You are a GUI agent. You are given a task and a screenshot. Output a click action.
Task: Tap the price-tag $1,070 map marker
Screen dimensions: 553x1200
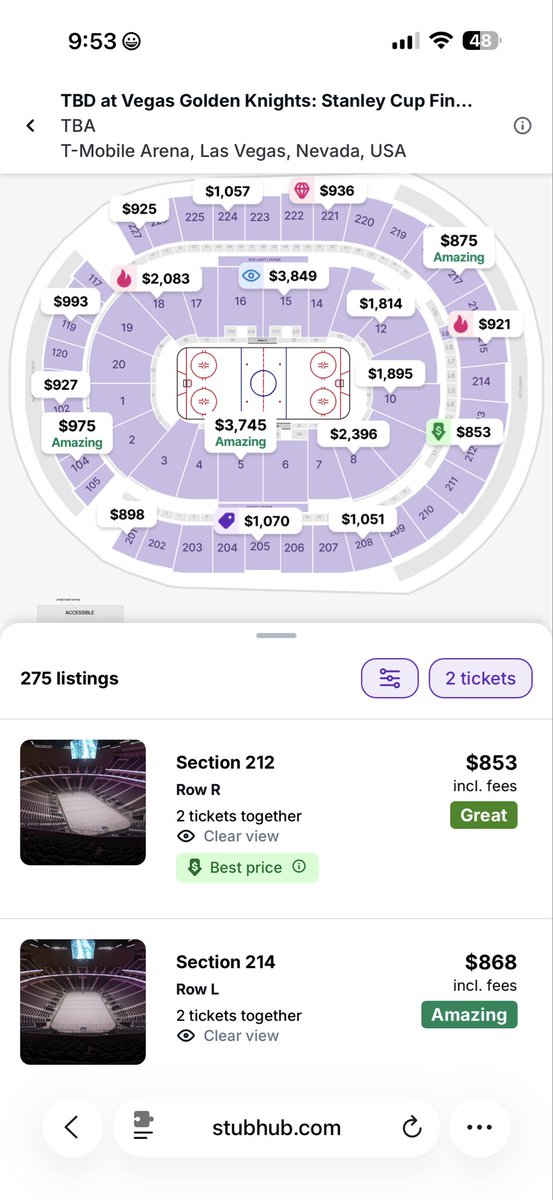point(255,521)
